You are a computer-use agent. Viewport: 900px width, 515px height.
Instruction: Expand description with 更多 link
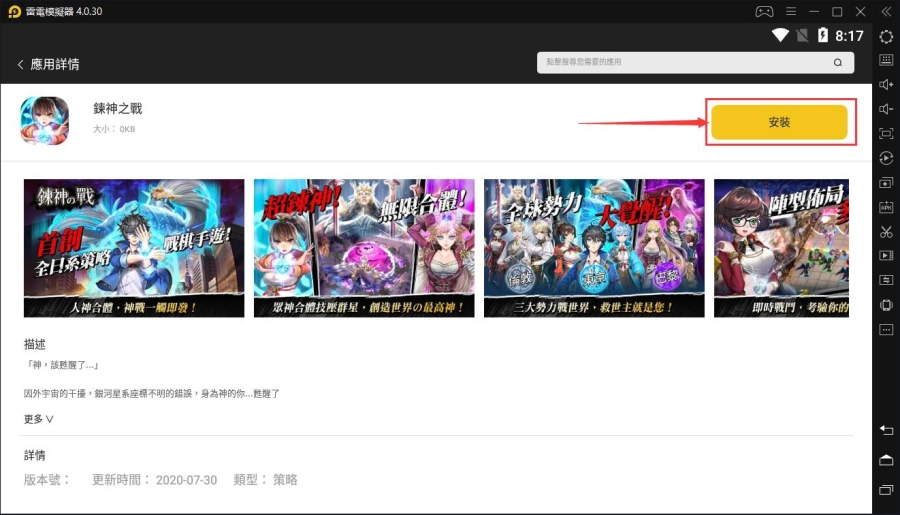(x=38, y=419)
